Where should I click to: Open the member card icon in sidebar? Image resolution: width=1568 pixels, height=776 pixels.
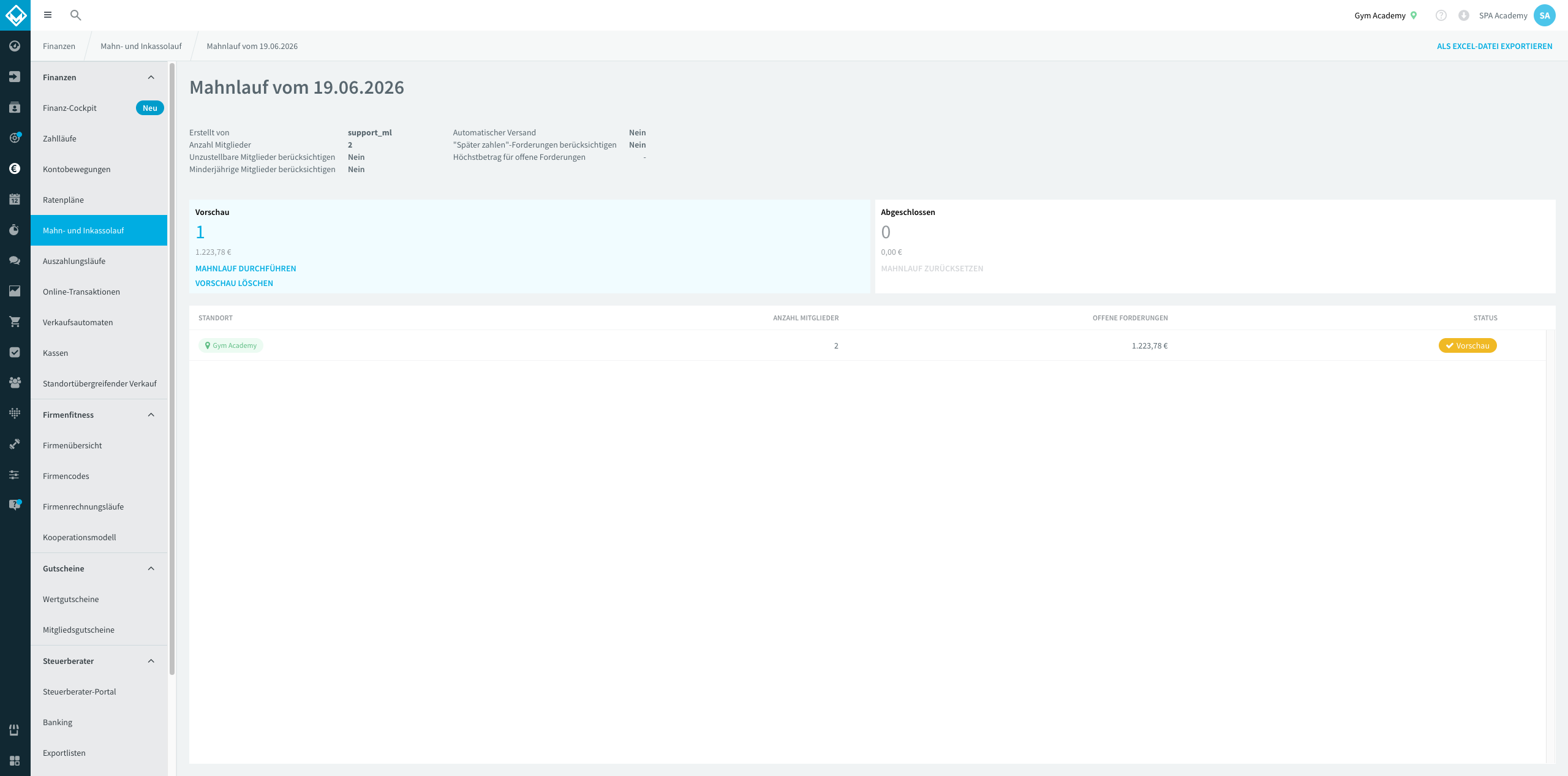click(15, 107)
